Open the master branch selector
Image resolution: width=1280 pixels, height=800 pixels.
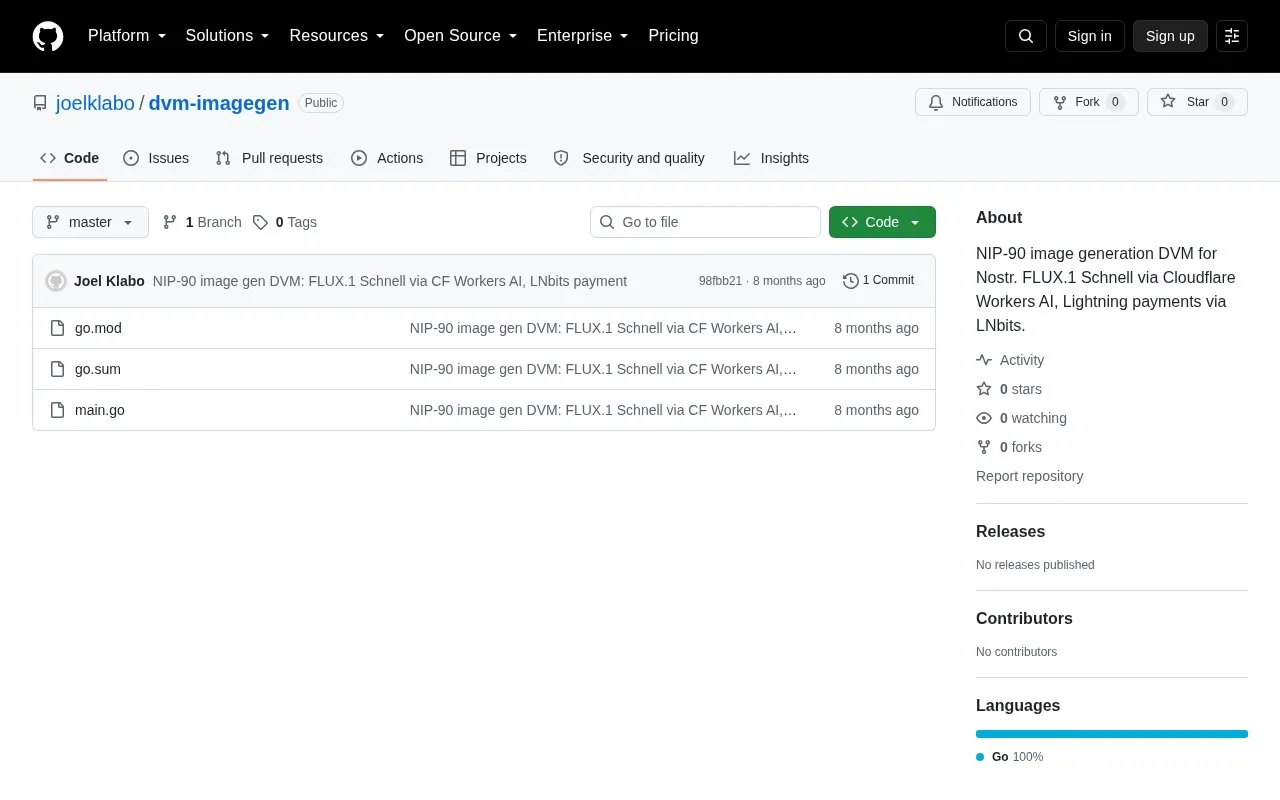tap(90, 222)
